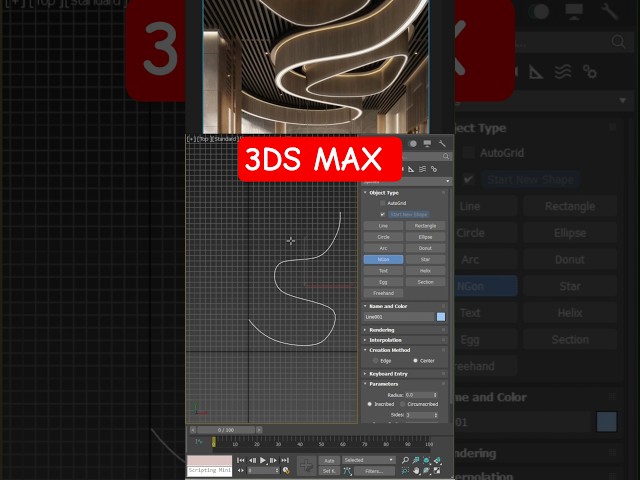Click Line001 name field
640x480 pixels.
point(399,317)
